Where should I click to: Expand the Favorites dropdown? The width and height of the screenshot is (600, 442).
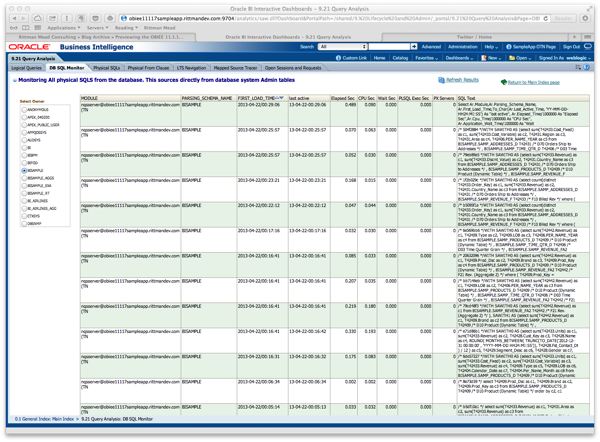tap(427, 58)
